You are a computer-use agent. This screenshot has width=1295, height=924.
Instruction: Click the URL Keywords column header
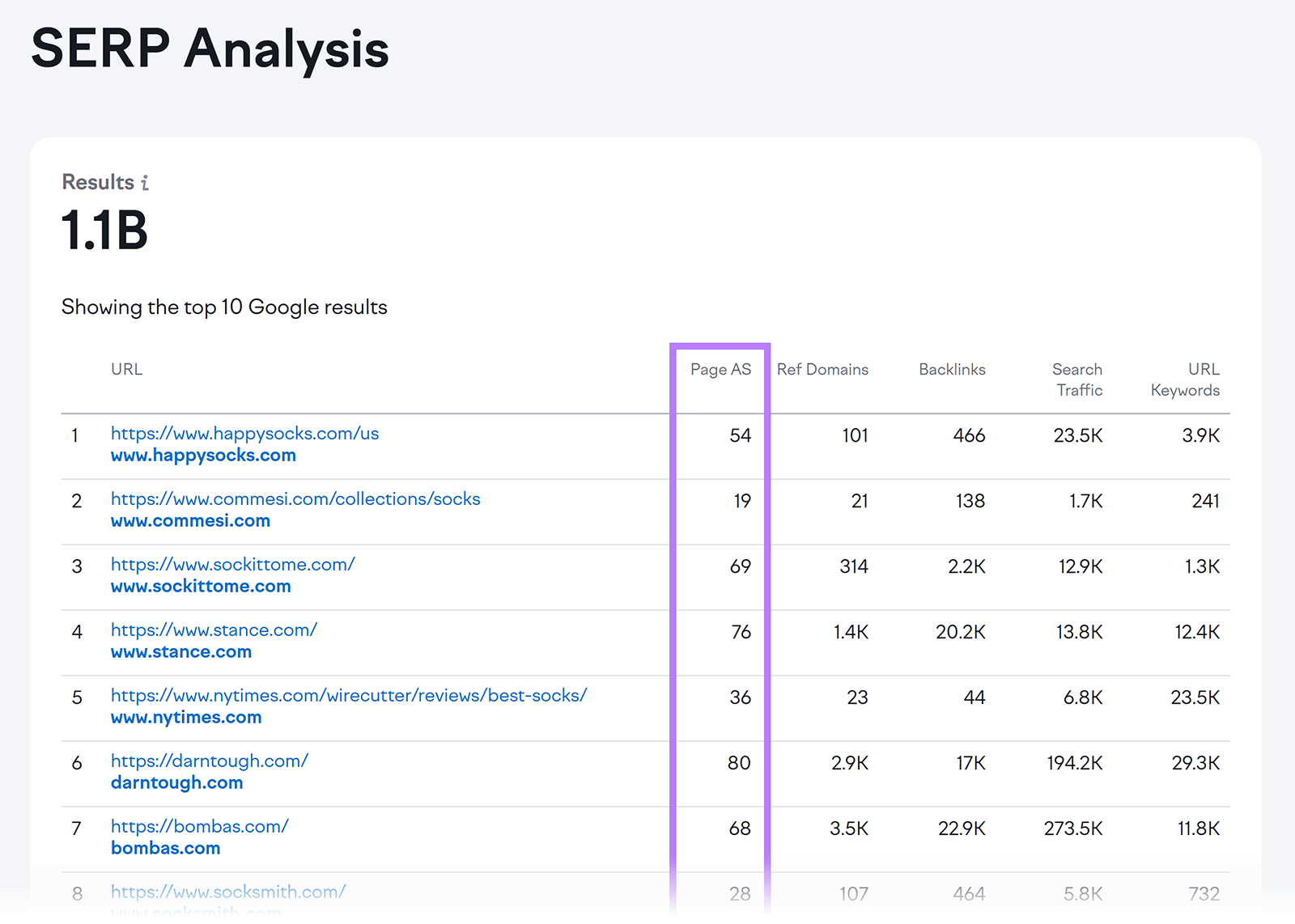1185,379
